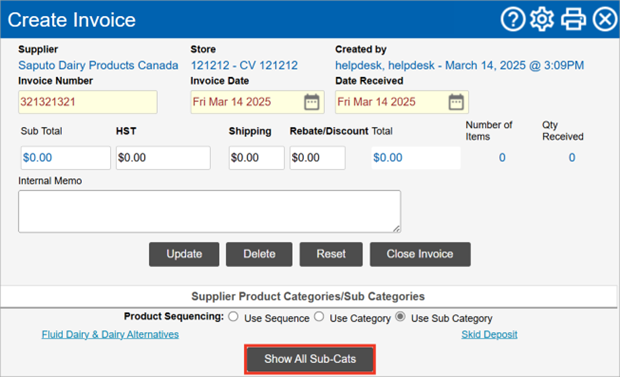Select the Use Sequence radio button
The width and height of the screenshot is (620, 377).
(x=233, y=316)
